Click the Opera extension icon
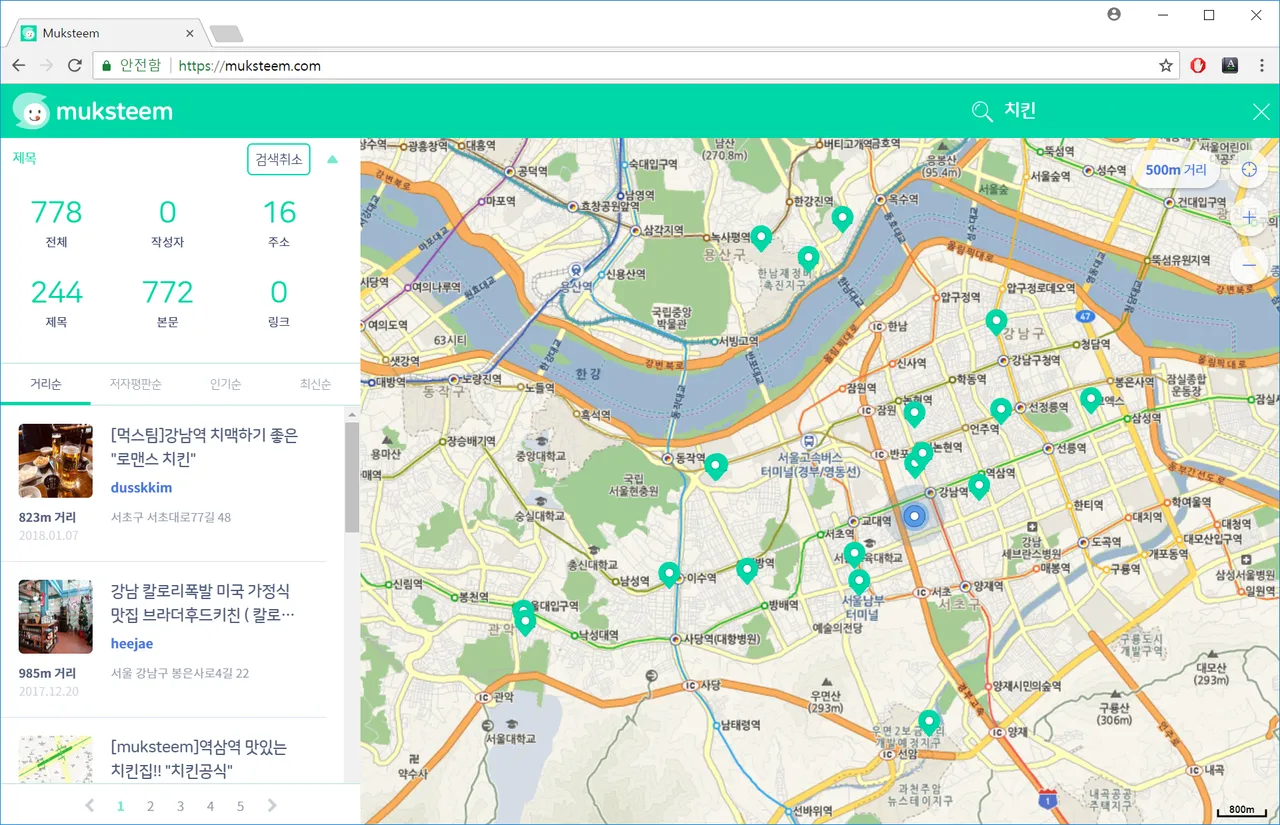 click(x=1198, y=65)
